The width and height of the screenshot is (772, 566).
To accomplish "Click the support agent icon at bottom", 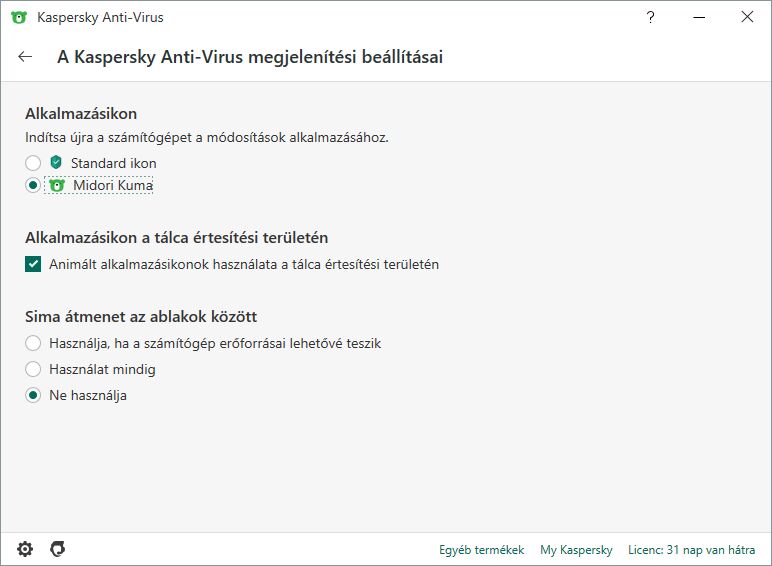I will tap(58, 549).
